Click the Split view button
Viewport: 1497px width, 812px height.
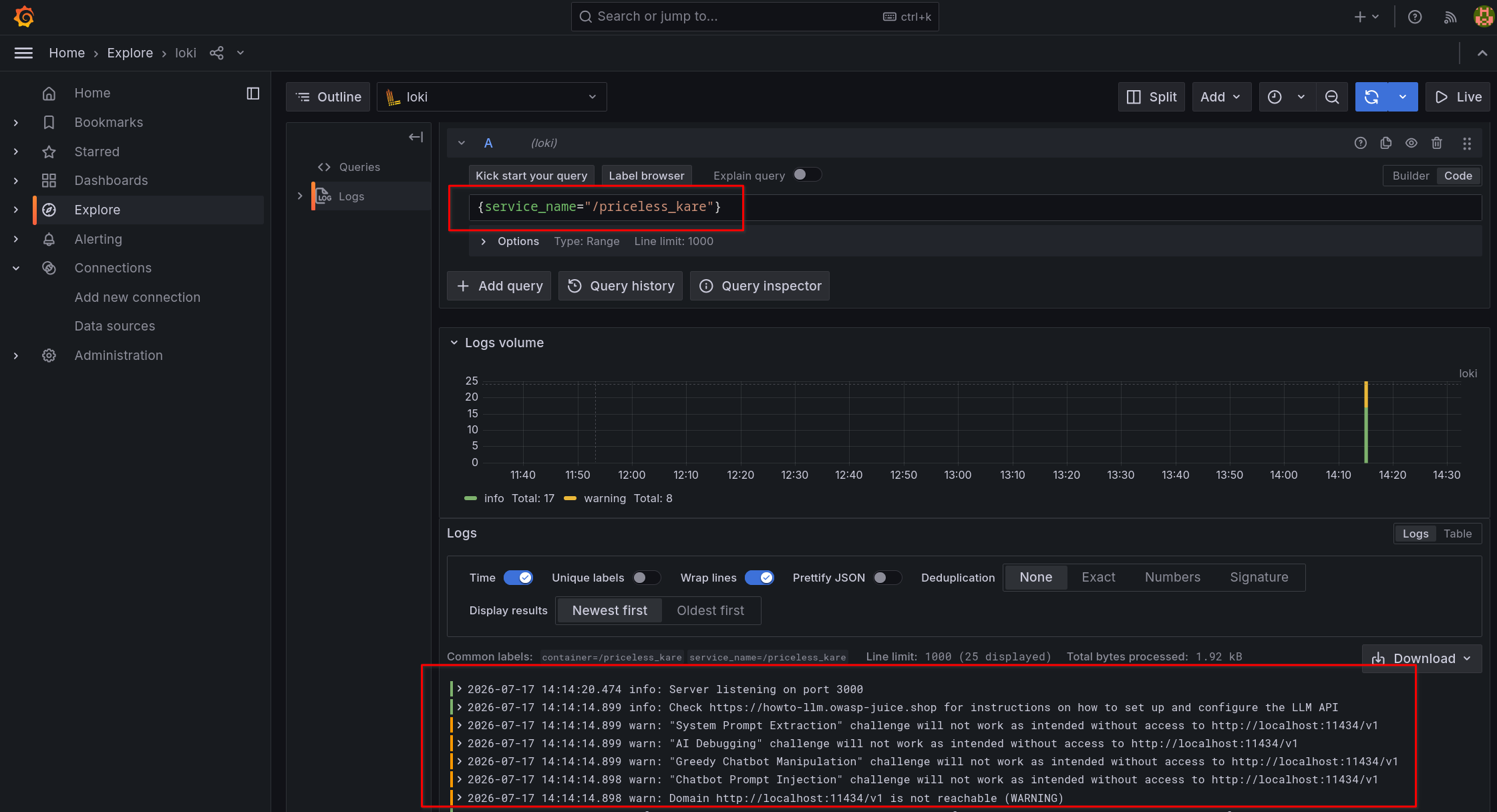coord(1152,97)
